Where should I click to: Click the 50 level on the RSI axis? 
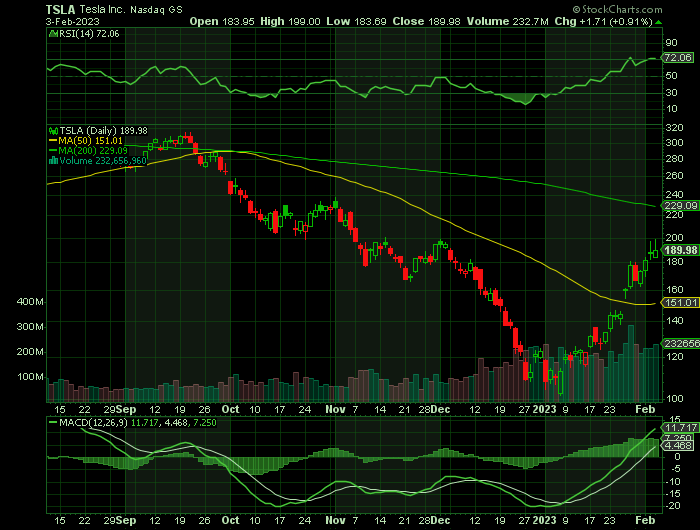point(671,76)
